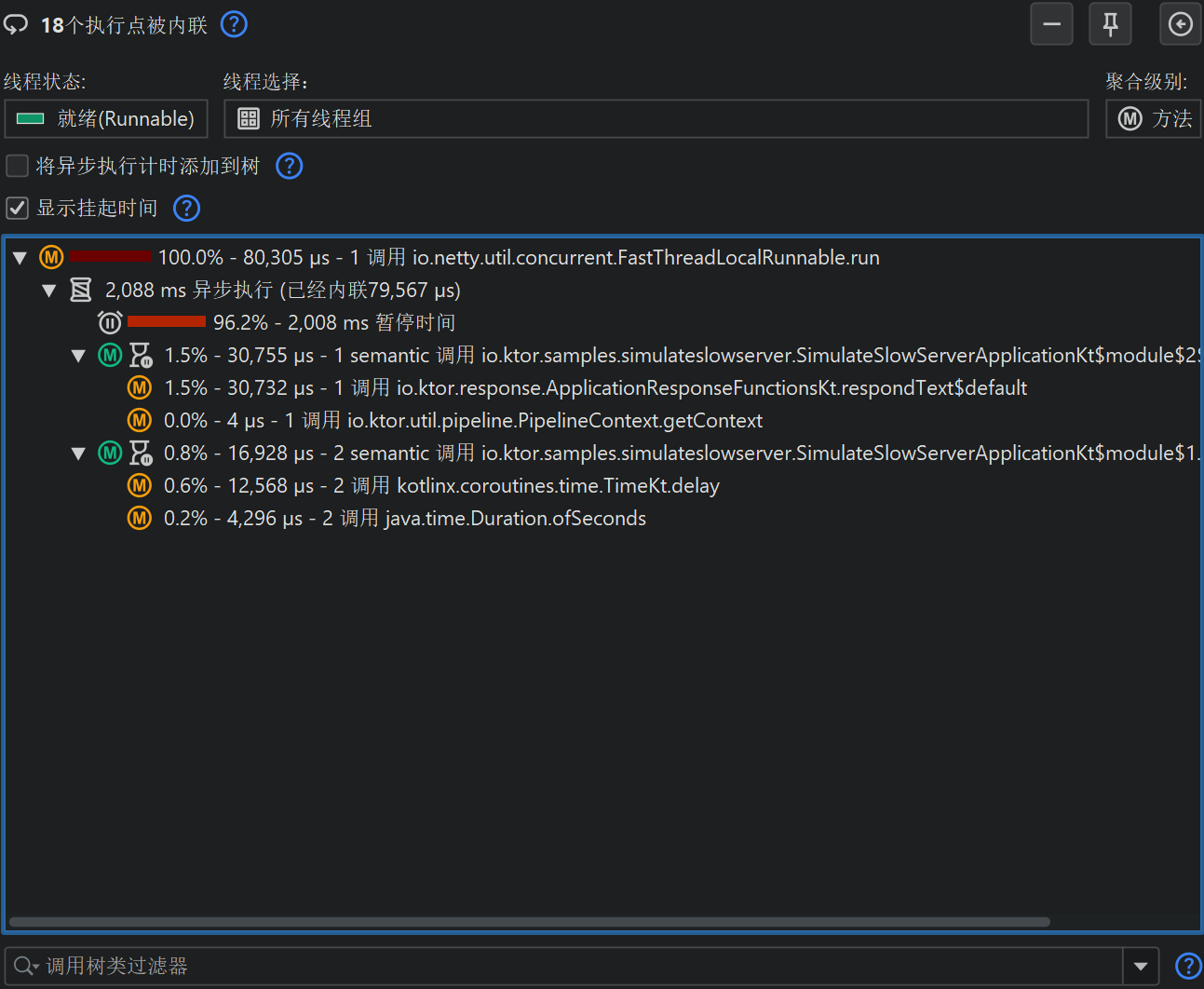Click the pause time clock icon
This screenshot has width=1204, height=989.
click(110, 323)
